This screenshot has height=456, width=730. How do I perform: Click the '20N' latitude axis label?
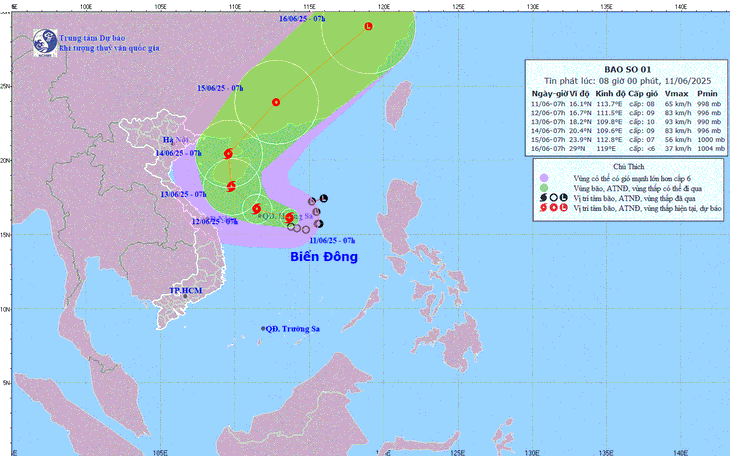[x=5, y=160]
